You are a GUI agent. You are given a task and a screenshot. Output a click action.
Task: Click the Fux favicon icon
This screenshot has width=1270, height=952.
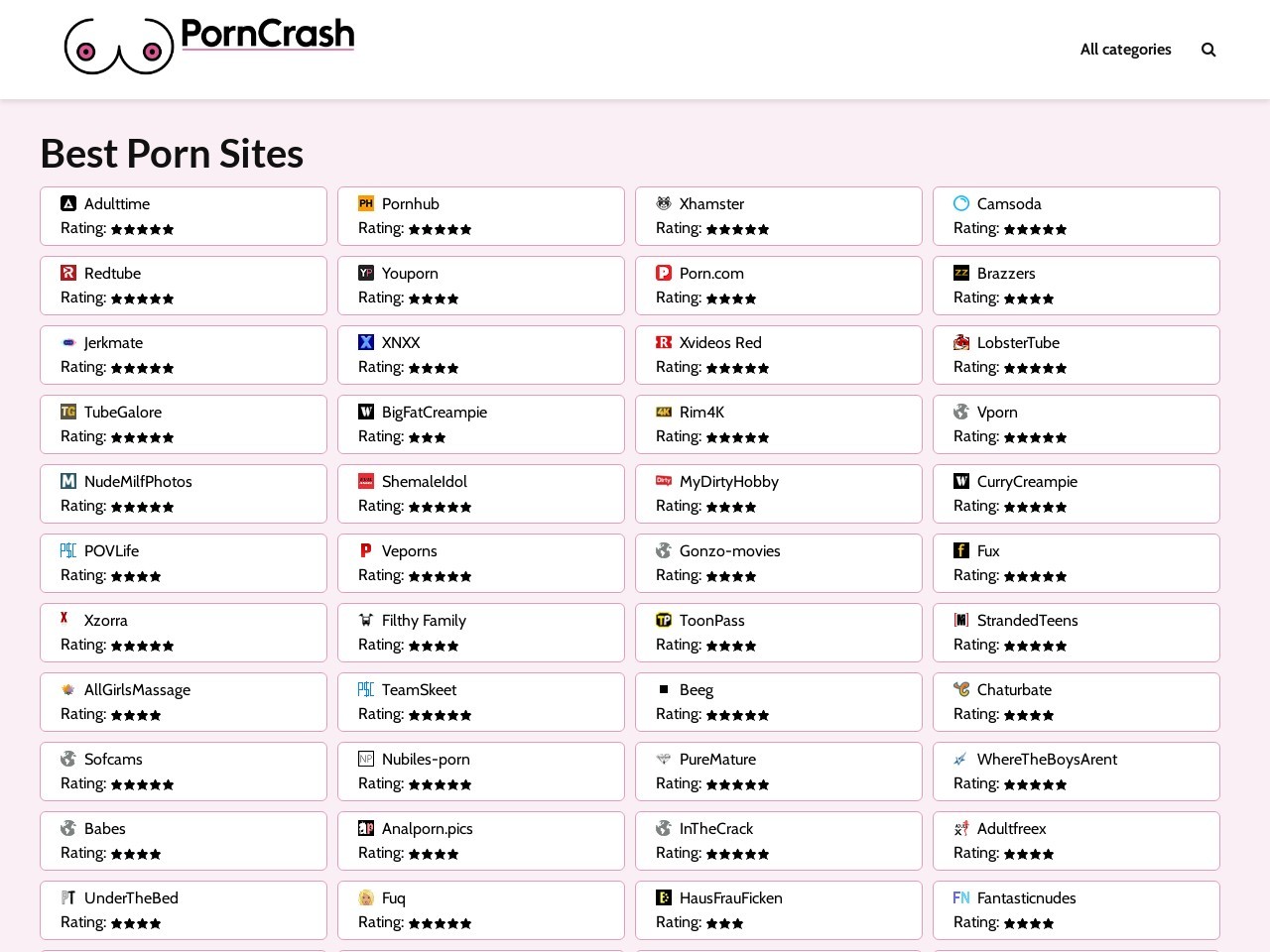point(961,550)
